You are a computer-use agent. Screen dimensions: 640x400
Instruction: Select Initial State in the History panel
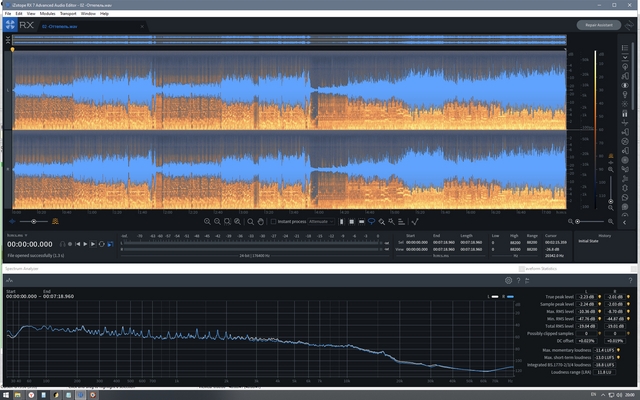590,241
